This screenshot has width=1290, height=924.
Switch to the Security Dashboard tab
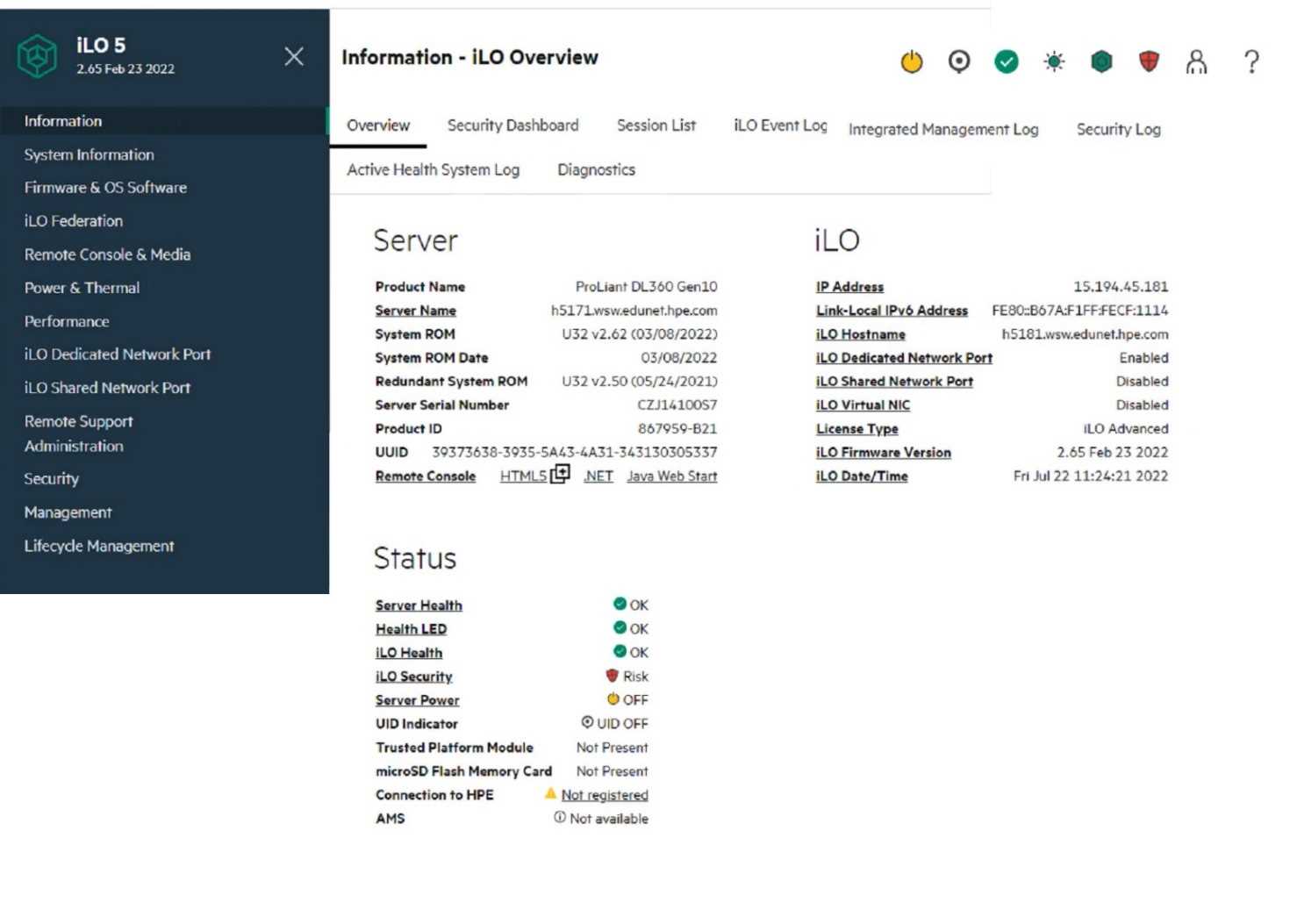pyautogui.click(x=512, y=125)
